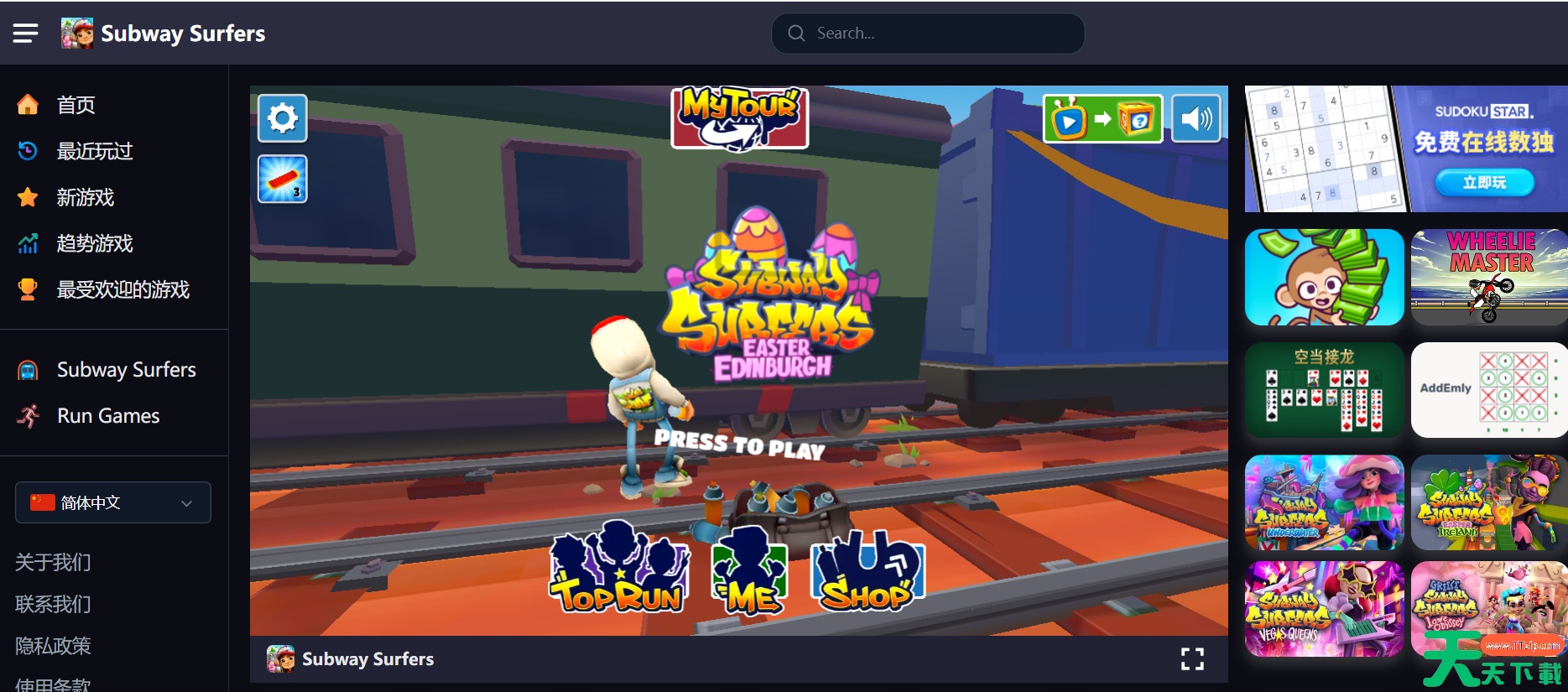
Task: Open Subway Surfers Love Odyssey thumbnail
Action: pyautogui.click(x=1489, y=609)
